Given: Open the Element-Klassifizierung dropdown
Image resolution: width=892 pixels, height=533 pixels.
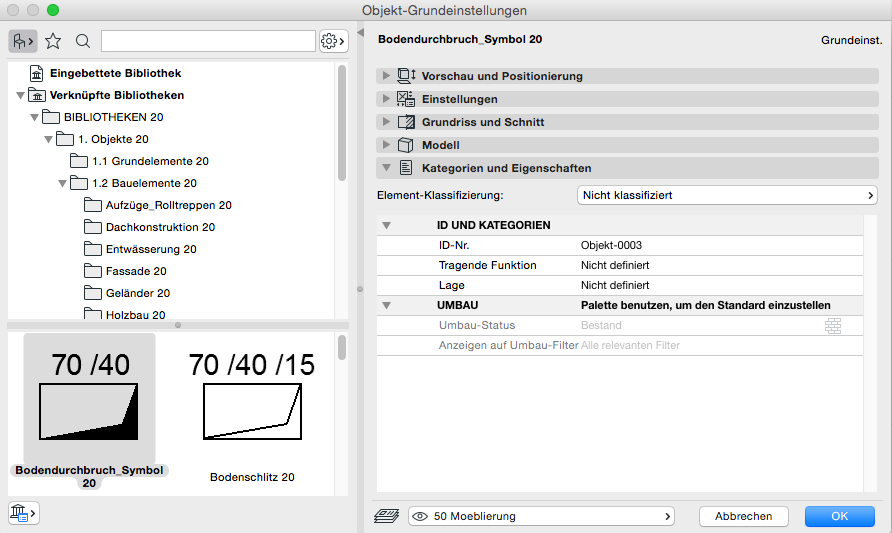Looking at the screenshot, I should coord(727,195).
